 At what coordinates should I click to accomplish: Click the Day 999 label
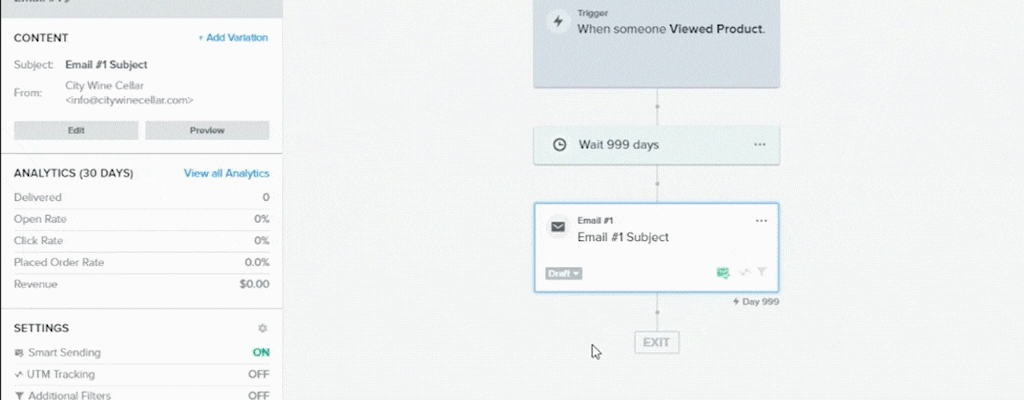click(756, 302)
